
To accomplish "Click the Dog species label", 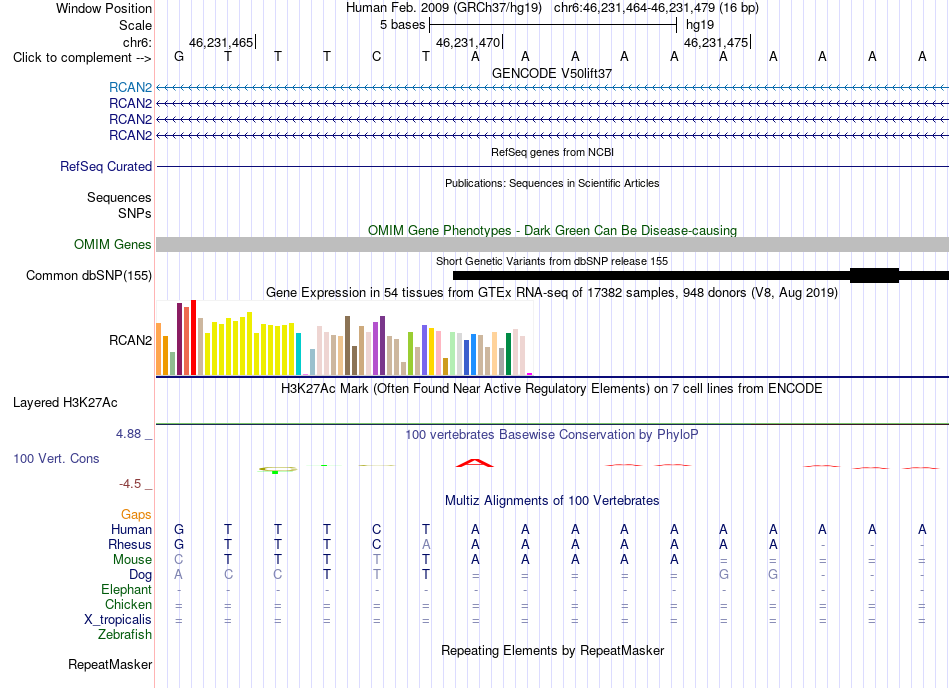I will coord(140,575).
